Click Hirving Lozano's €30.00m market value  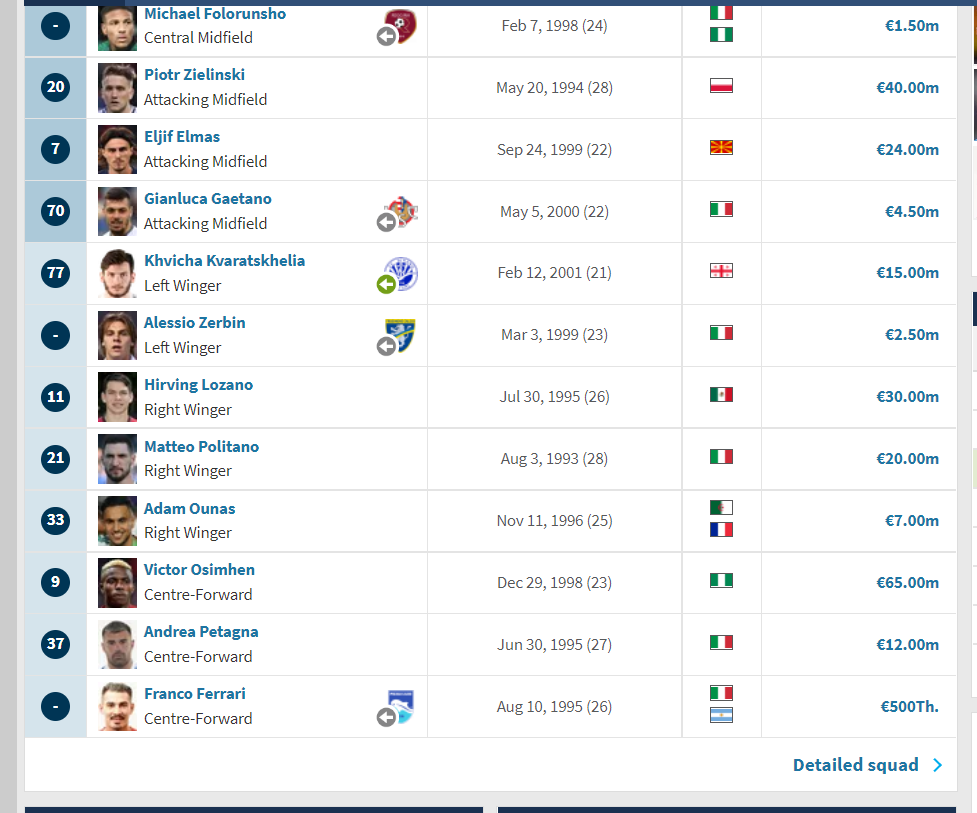907,397
